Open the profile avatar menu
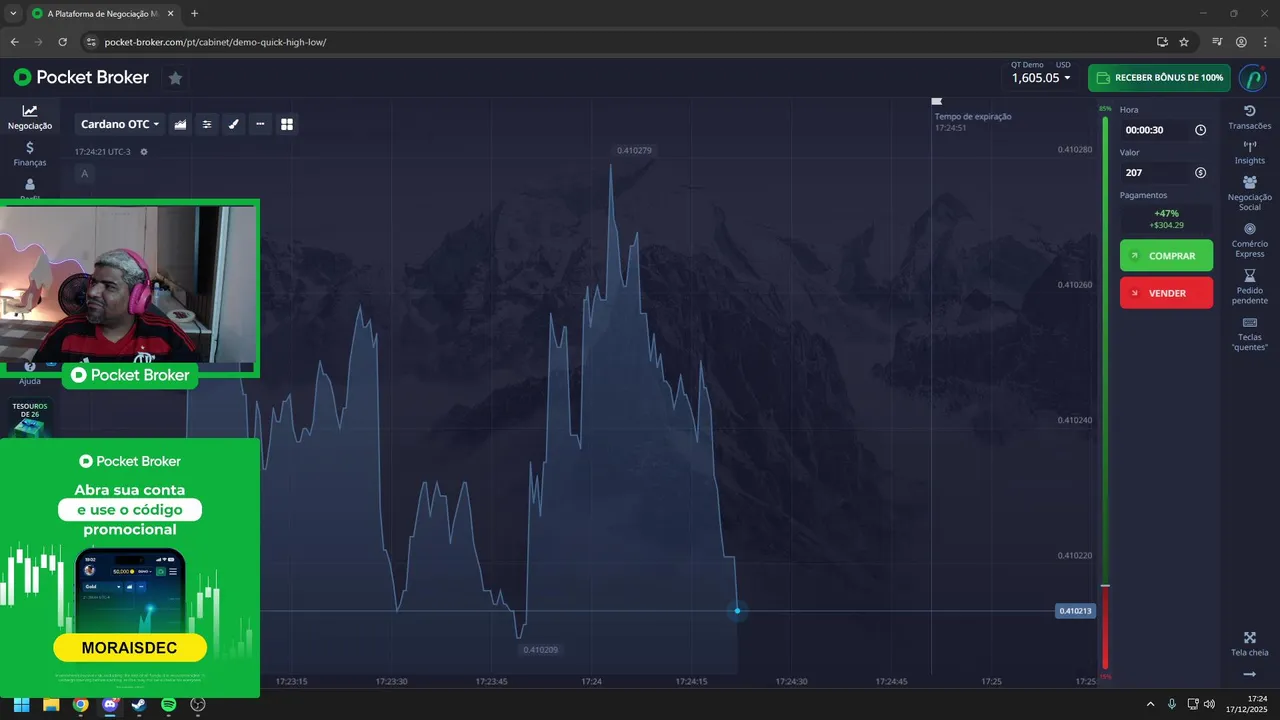The height and width of the screenshot is (720, 1280). tap(1253, 78)
